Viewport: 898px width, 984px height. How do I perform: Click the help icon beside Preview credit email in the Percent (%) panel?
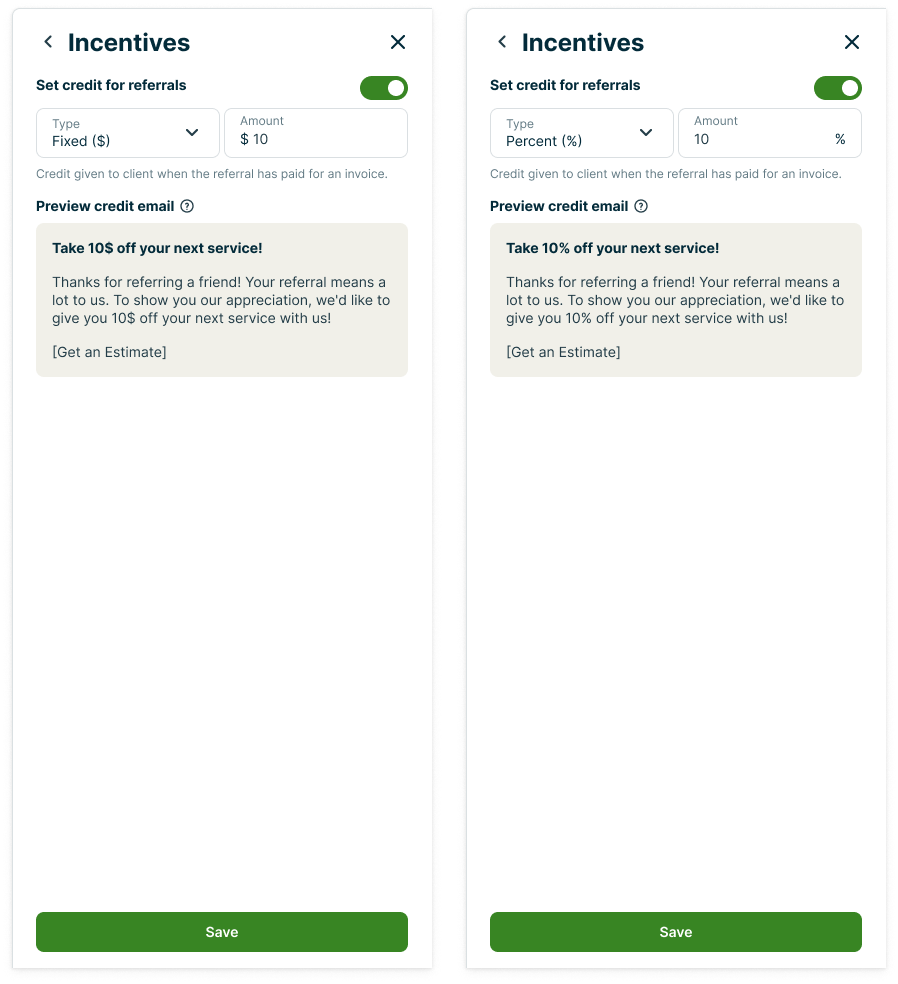[x=641, y=206]
